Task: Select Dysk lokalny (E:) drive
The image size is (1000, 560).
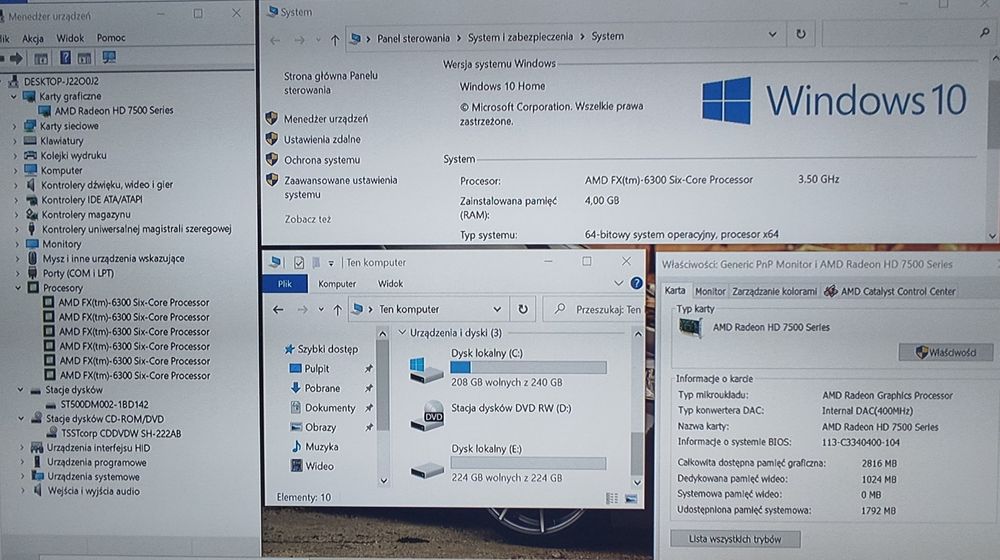Action: [x=508, y=464]
